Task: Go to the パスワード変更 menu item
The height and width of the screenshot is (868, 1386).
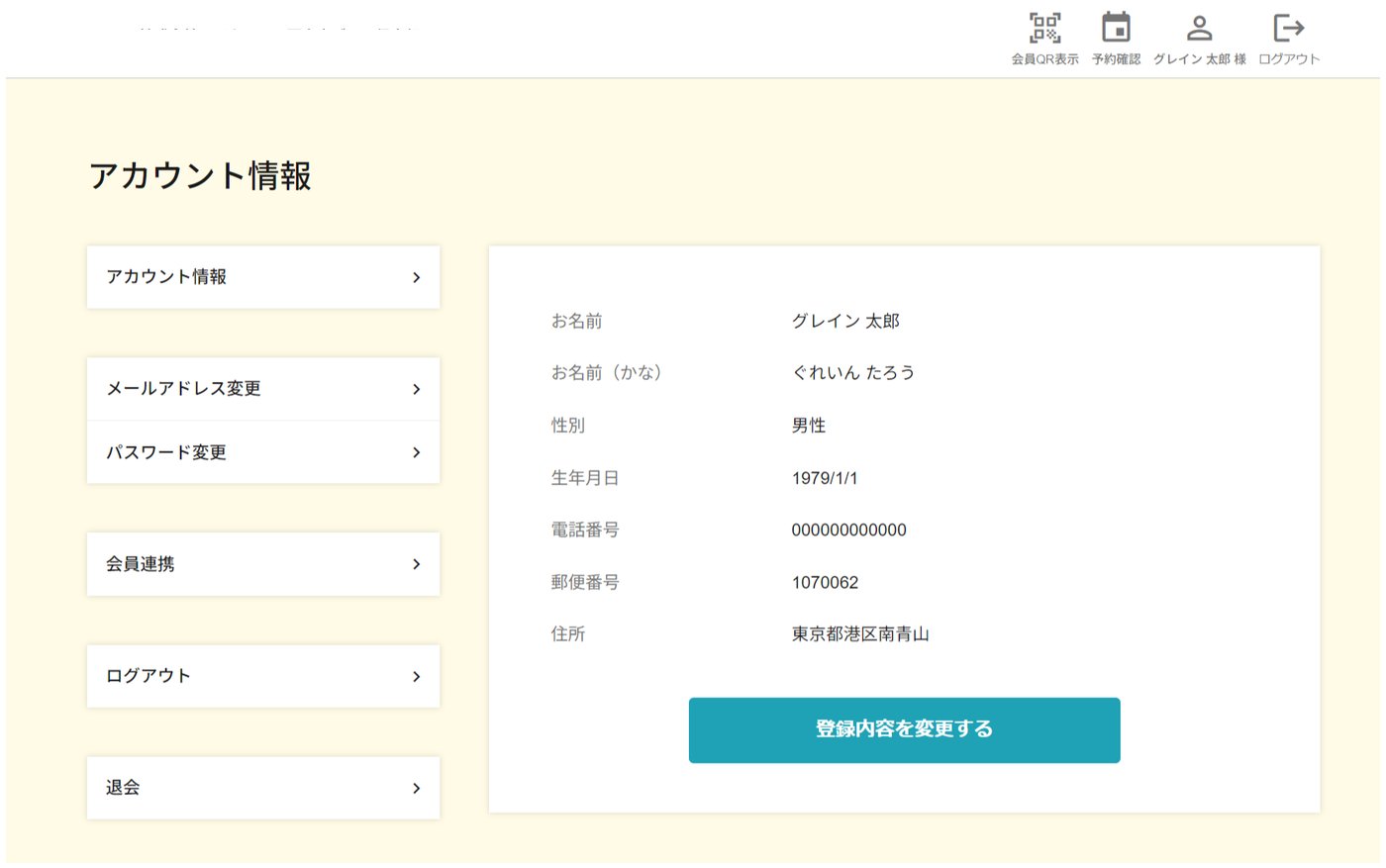Action: 263,452
